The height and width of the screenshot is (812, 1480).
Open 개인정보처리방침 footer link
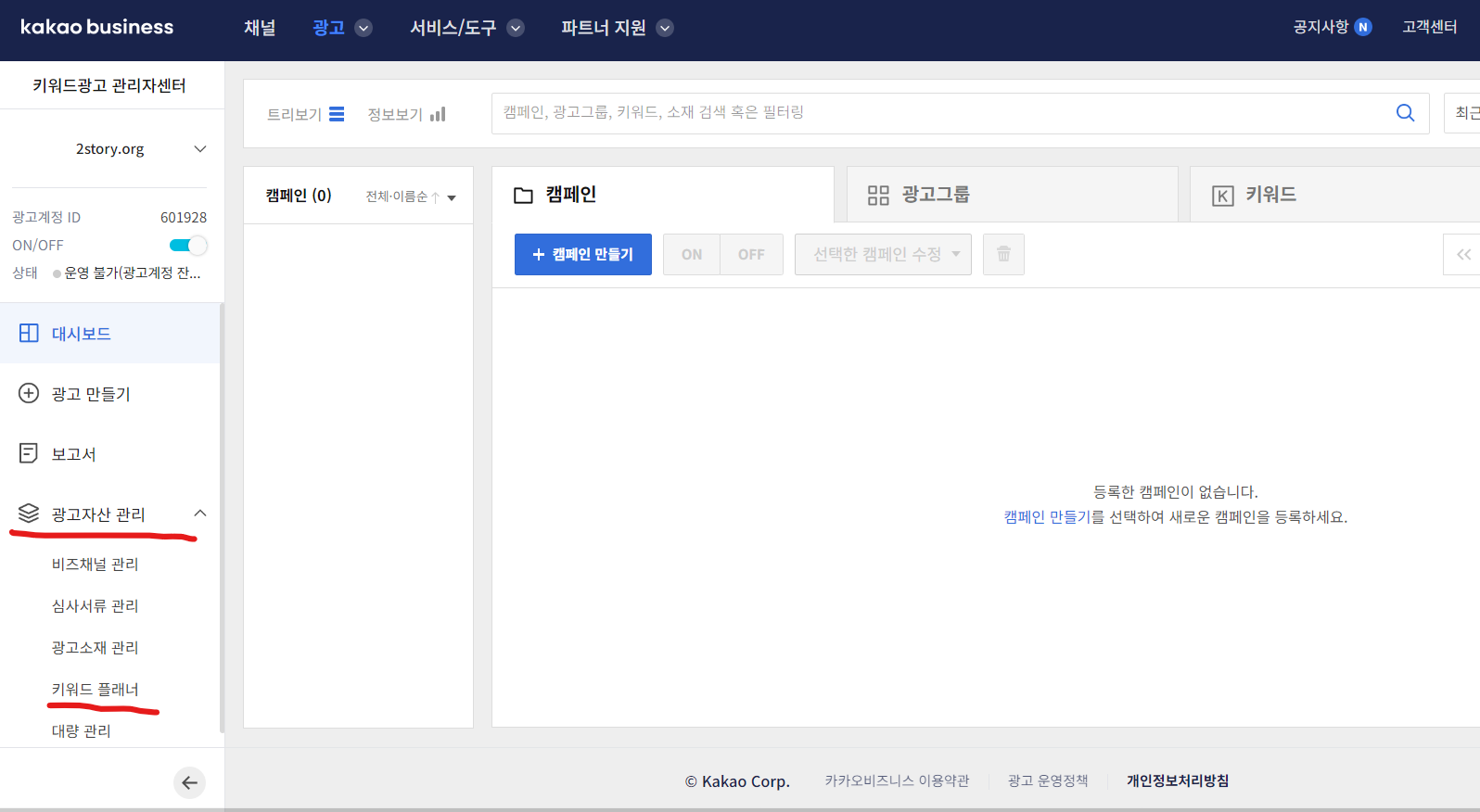coord(1178,781)
